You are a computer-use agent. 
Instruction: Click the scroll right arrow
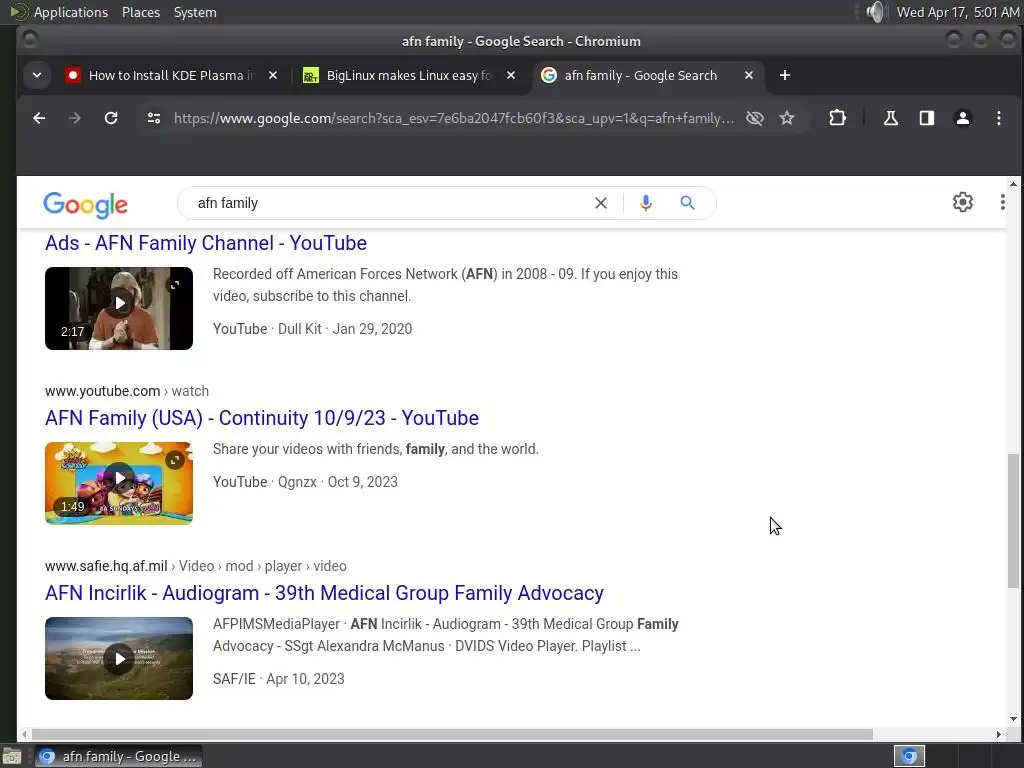pos(998,734)
